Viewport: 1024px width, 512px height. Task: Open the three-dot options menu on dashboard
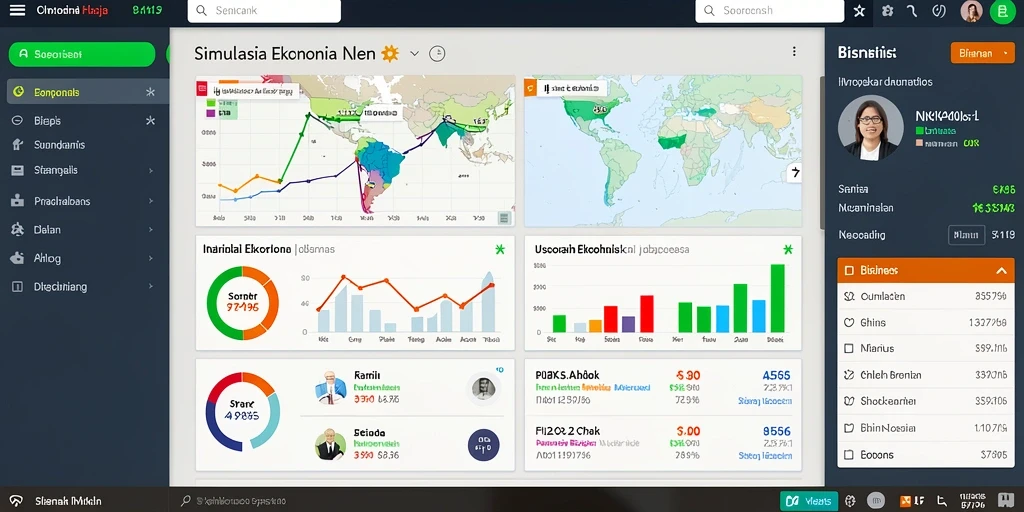[x=794, y=52]
